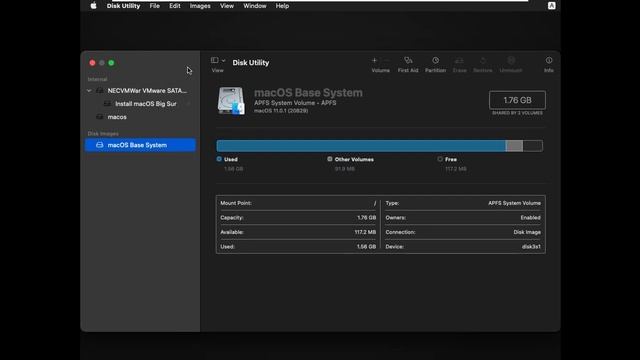Open the Help menu
This screenshot has width=640, height=360.
[282, 6]
